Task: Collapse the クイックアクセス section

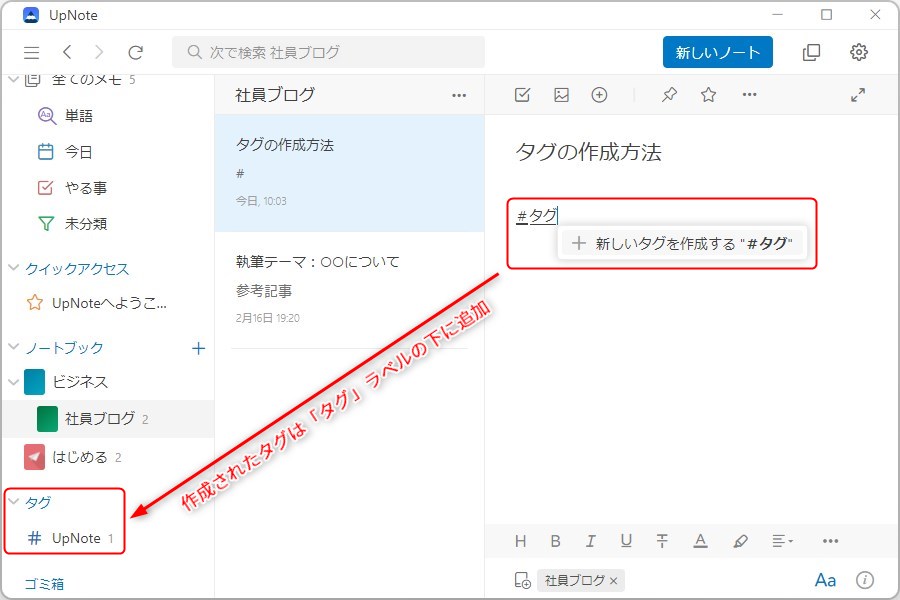Action: coord(14,268)
